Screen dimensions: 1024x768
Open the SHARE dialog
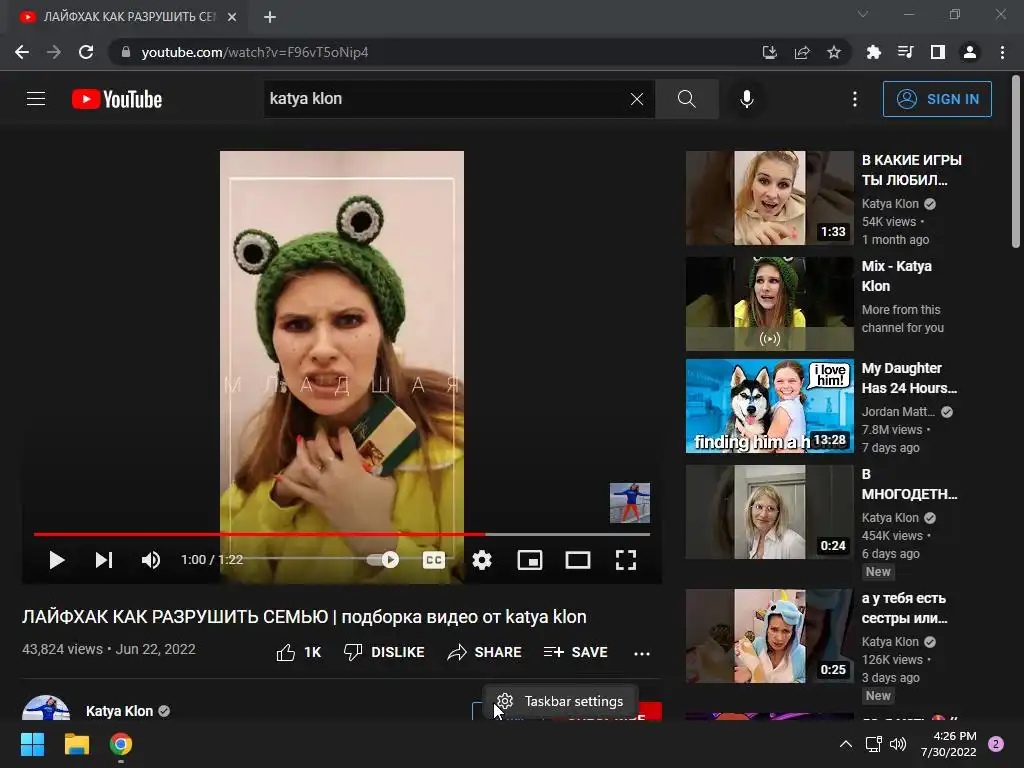click(485, 652)
